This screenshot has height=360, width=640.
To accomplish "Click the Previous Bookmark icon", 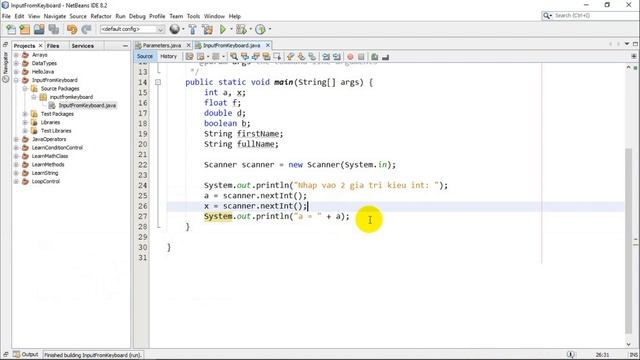I will coord(291,57).
